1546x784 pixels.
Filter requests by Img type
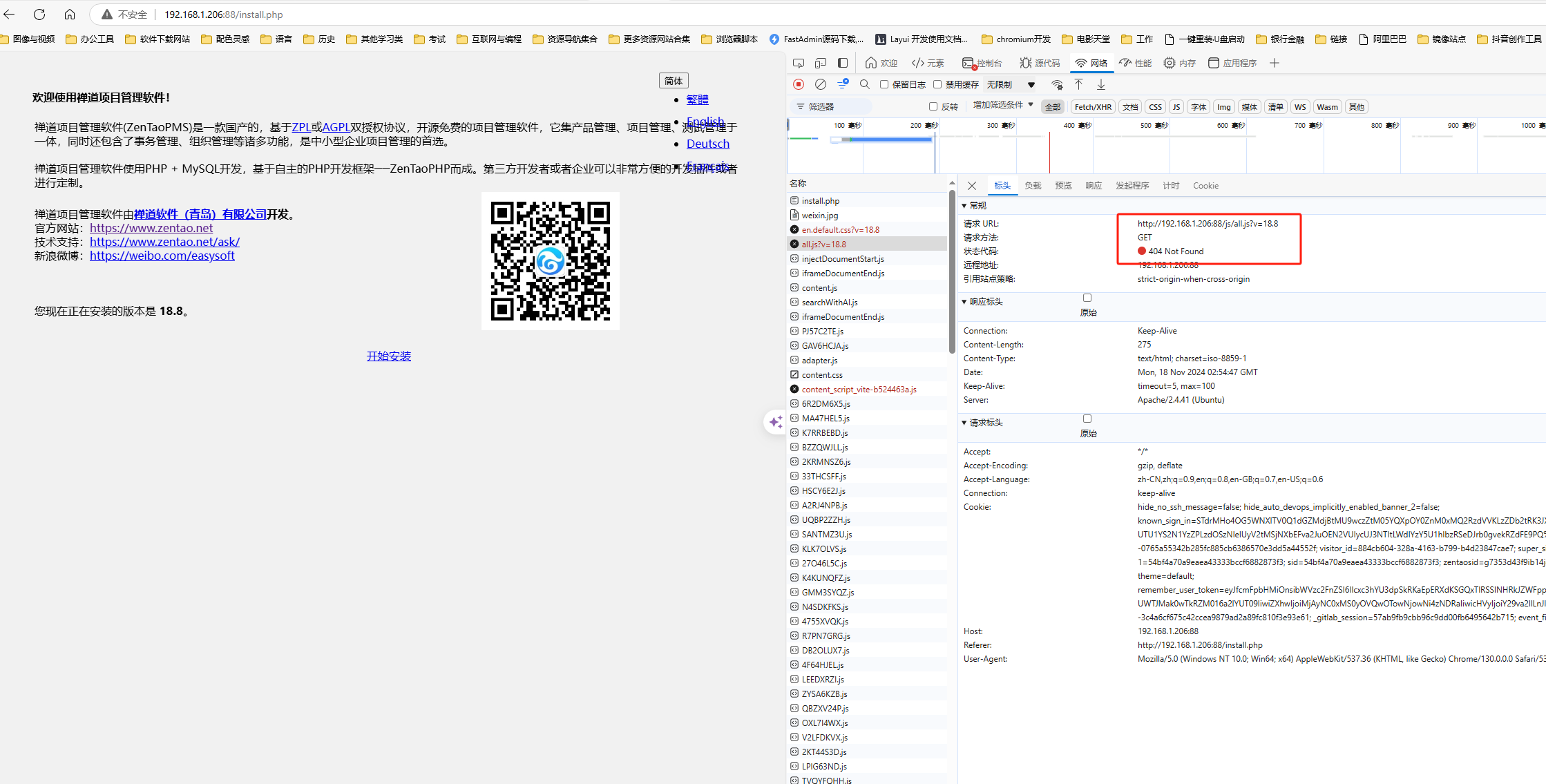[1224, 106]
